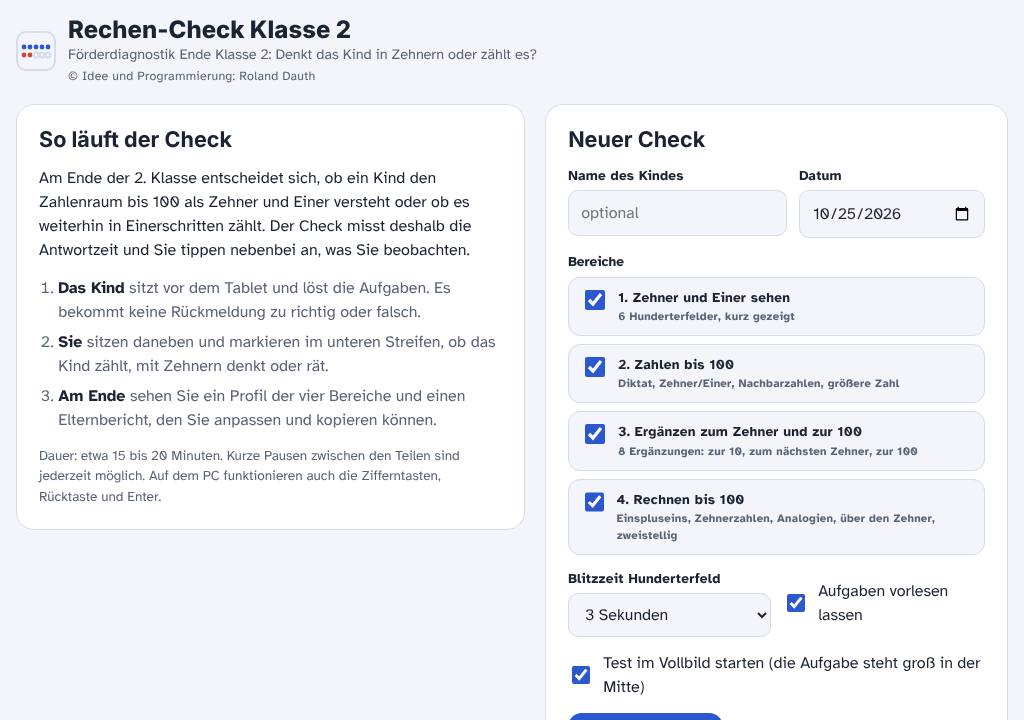
Task: Click the 'Förderdiagnostik Ende Klasse 2' subtitle
Action: click(x=302, y=54)
